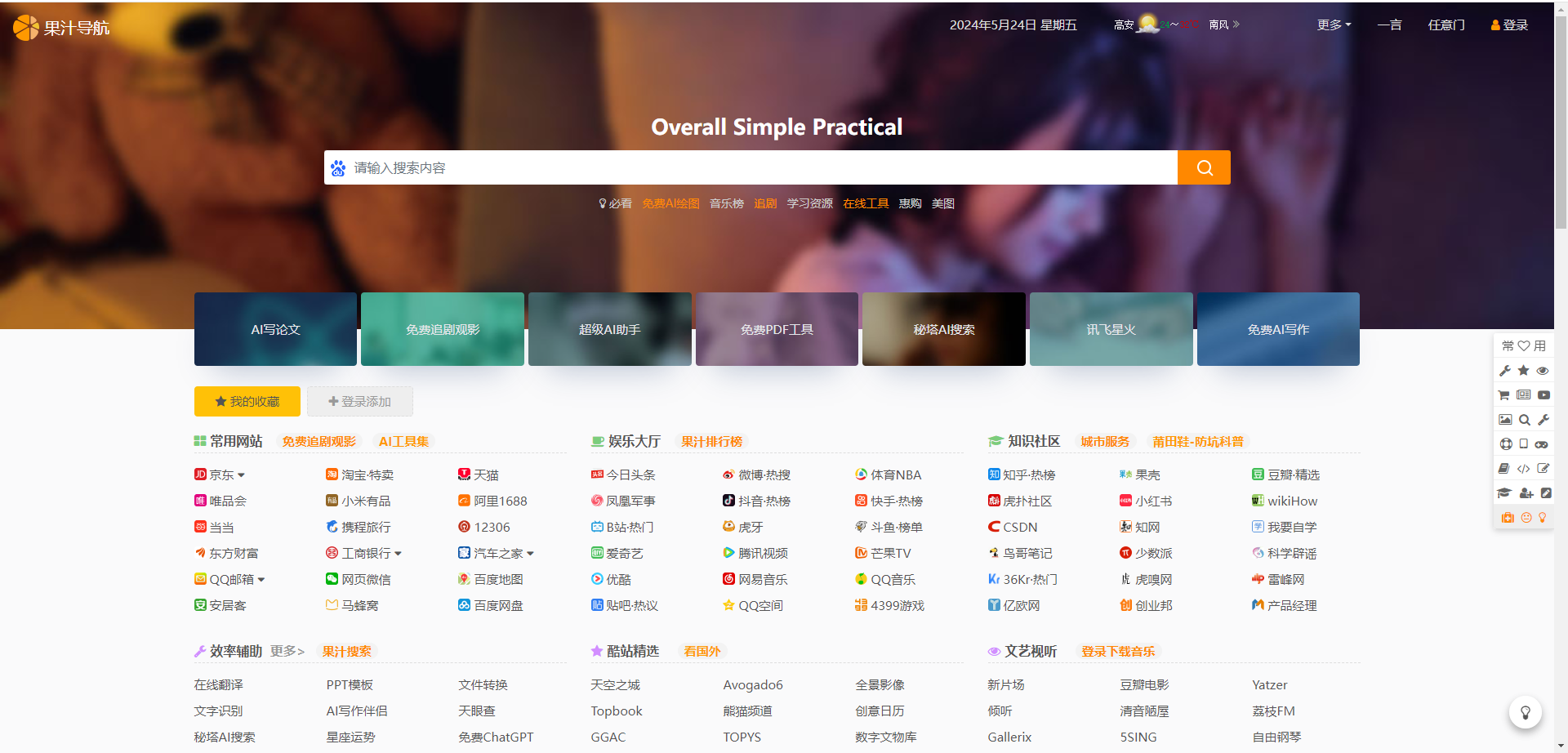Screen dimensions: 1568x753
Task: Open the 更多 dropdown in the header
Action: tap(1334, 25)
